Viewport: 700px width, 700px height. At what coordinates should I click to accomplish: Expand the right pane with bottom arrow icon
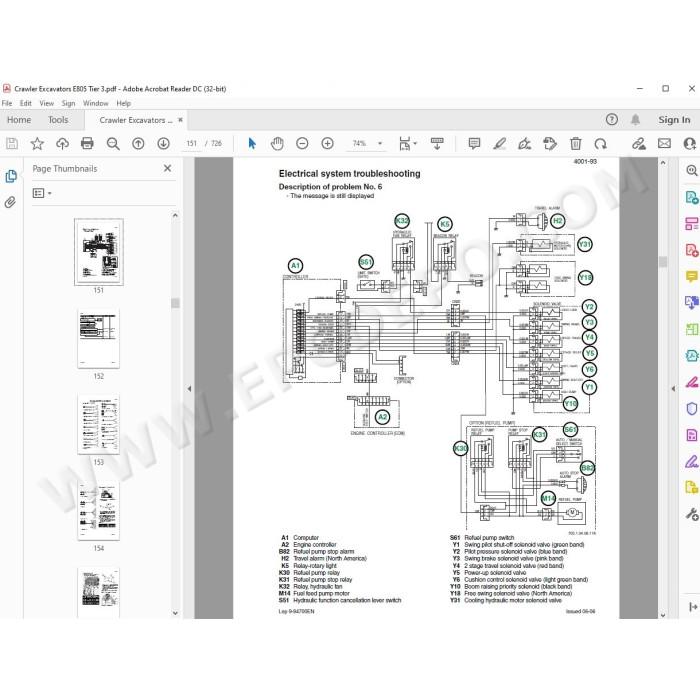coord(692,607)
